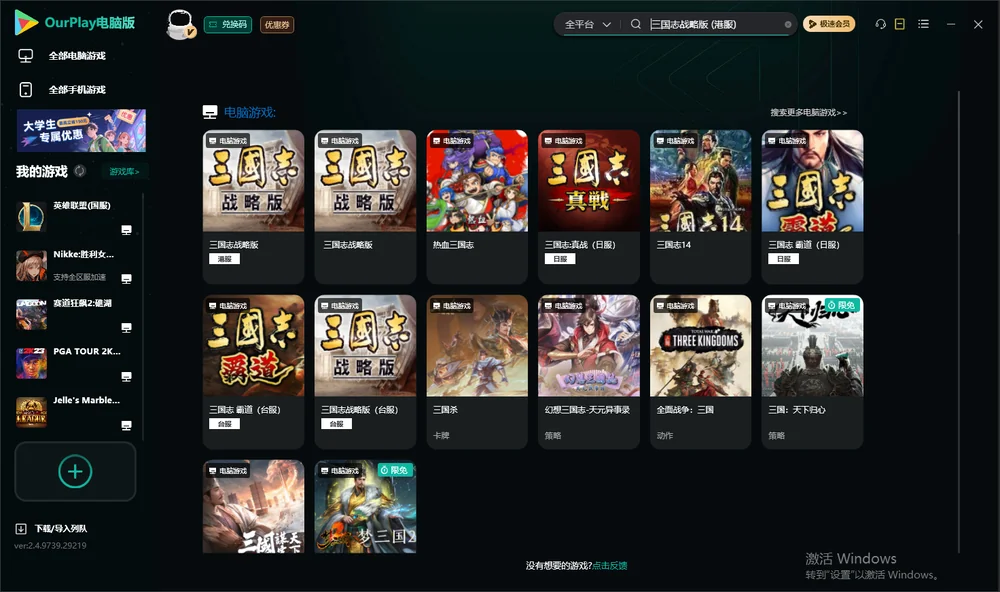Select 幻想三国志-天元异事录 game card

589,372
